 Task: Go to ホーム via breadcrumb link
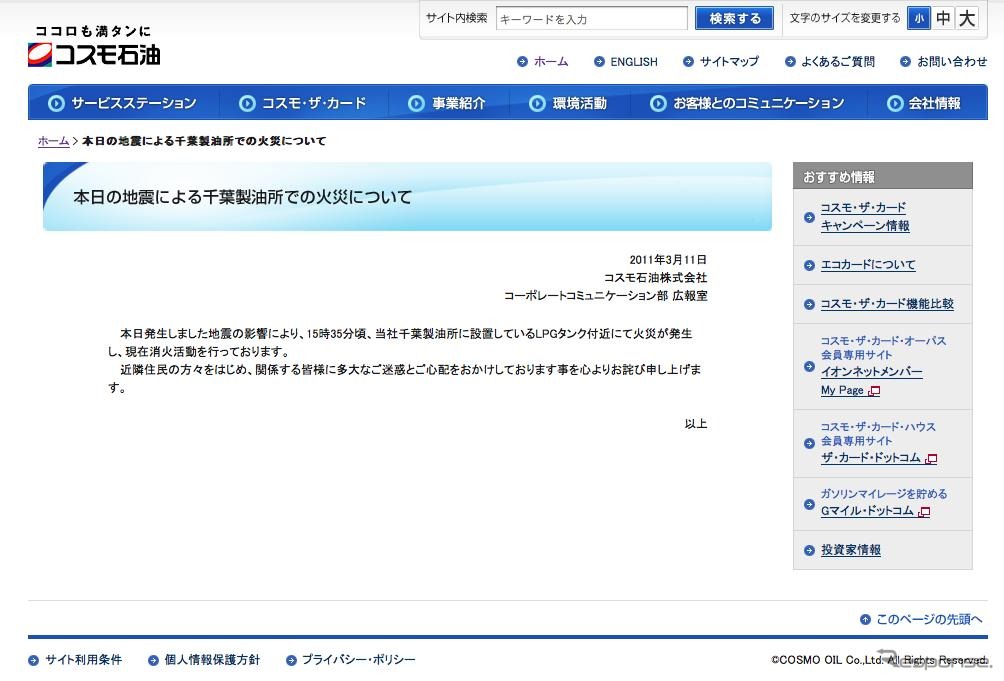coord(53,141)
